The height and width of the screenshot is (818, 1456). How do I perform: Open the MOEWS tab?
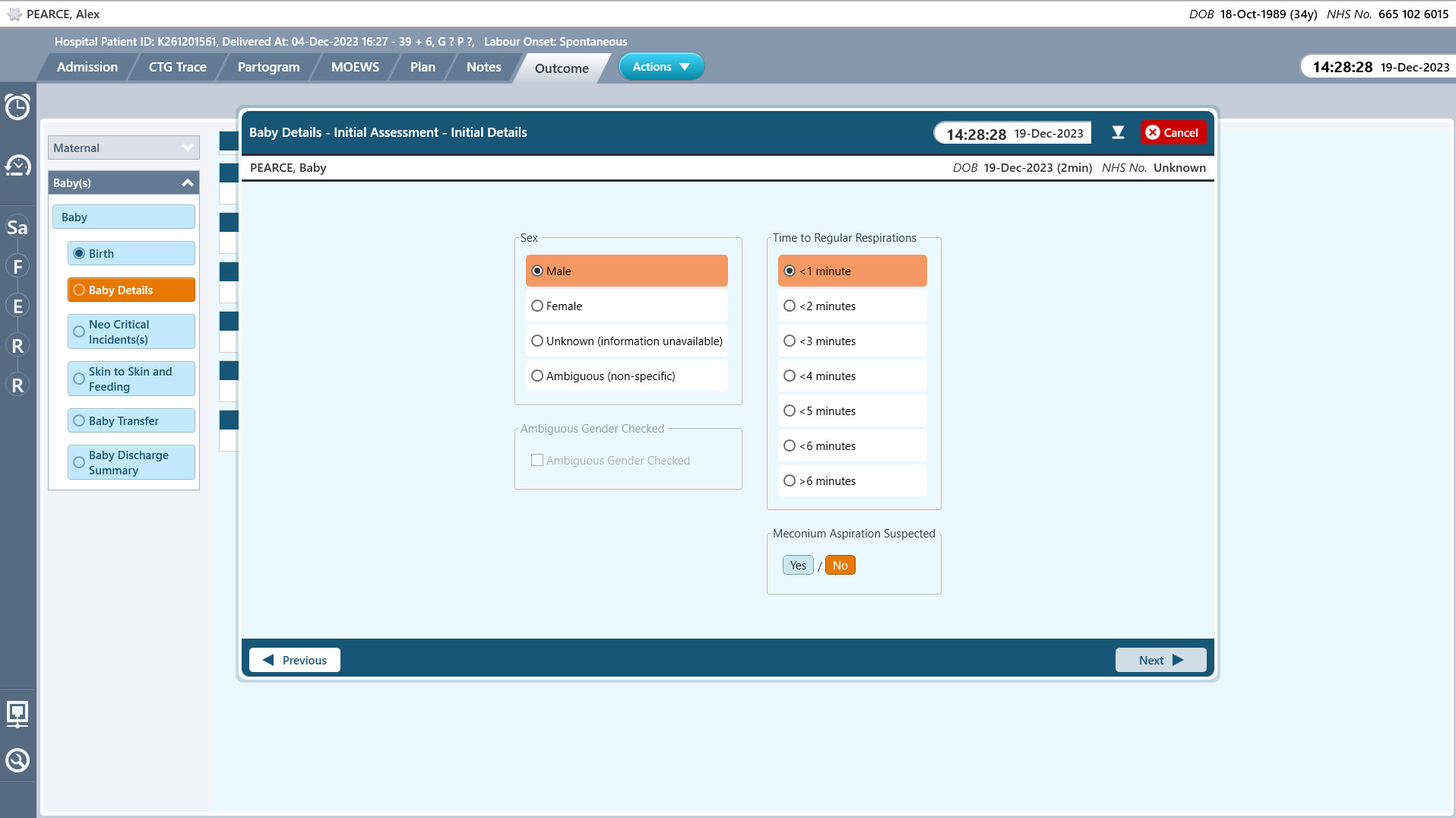click(x=355, y=67)
